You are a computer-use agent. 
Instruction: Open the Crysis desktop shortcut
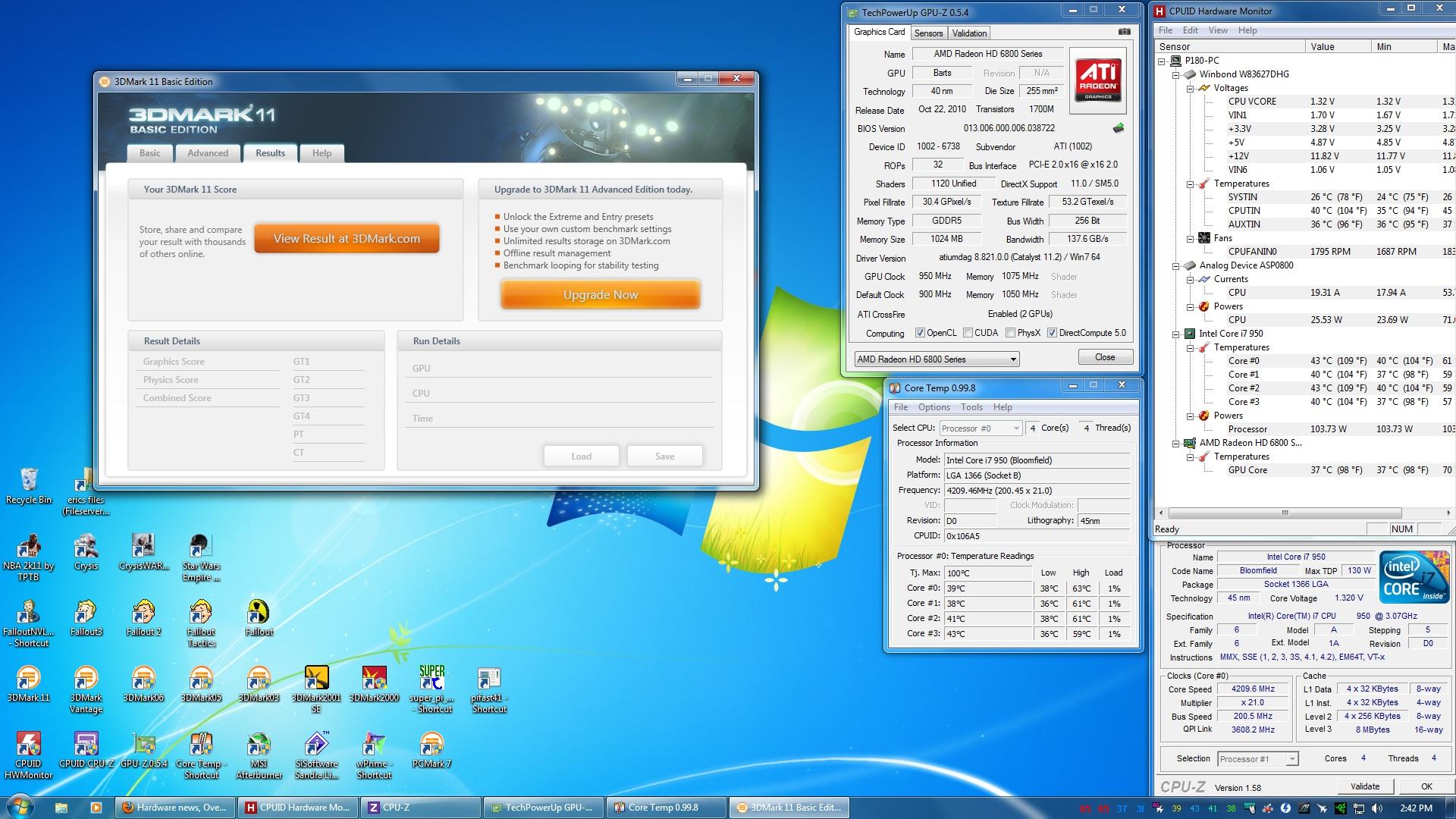86,552
